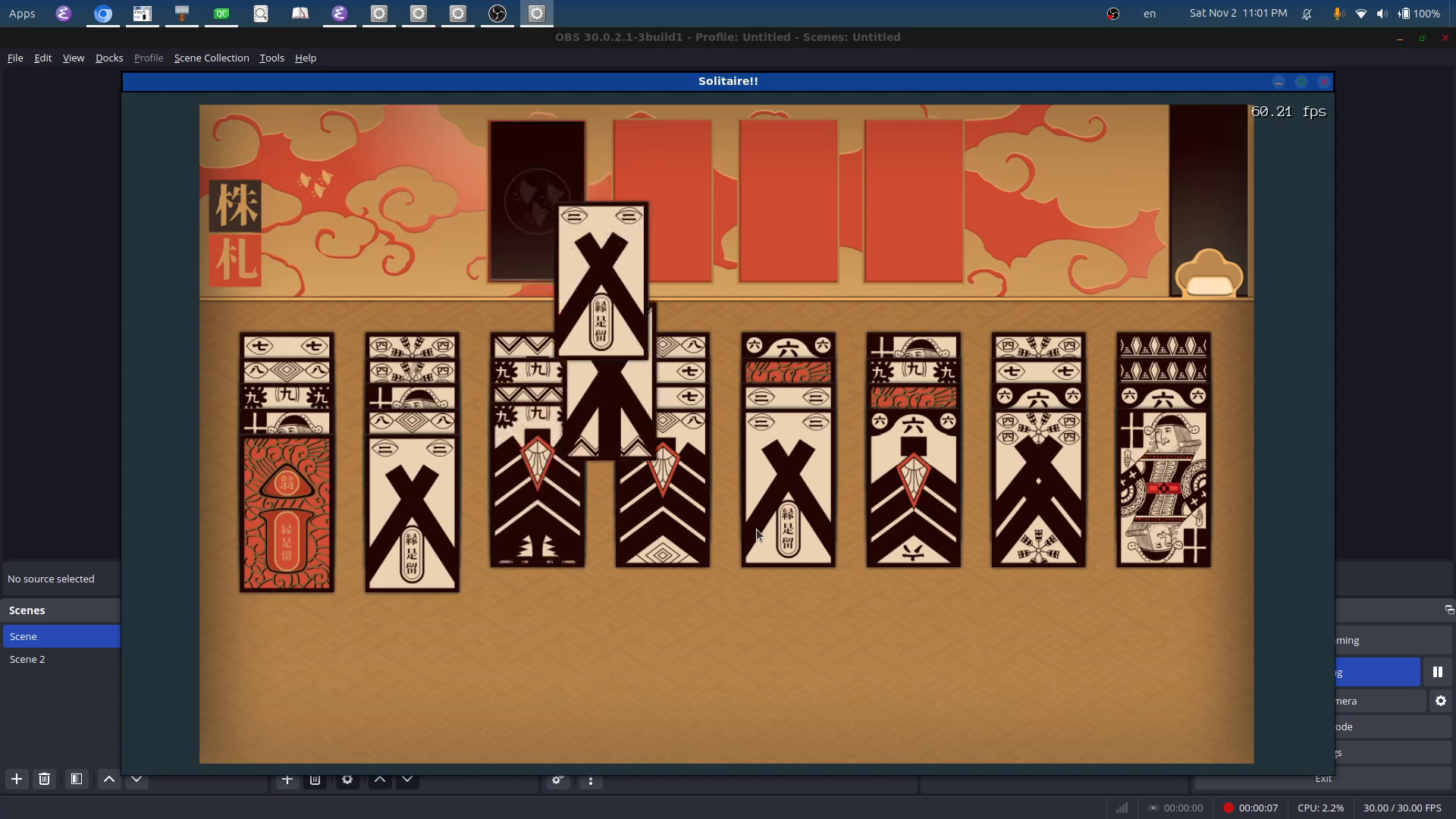1456x819 pixels.
Task: Remove selected source via trash icon
Action: pos(315,780)
